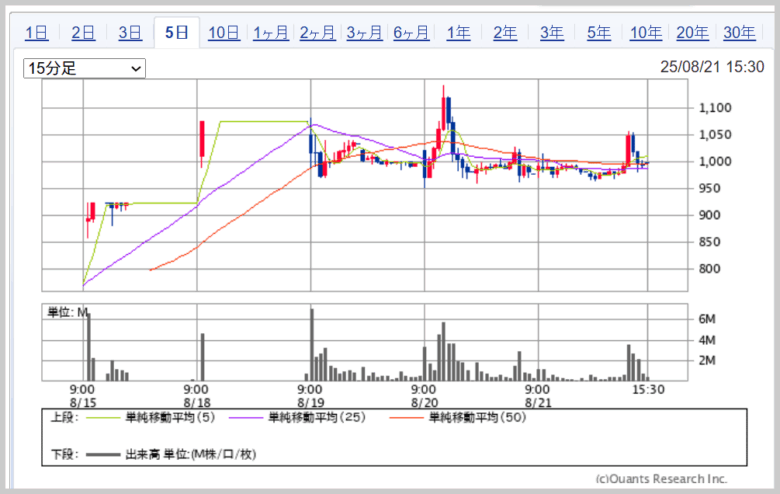Select the 2日 period tab

click(83, 33)
